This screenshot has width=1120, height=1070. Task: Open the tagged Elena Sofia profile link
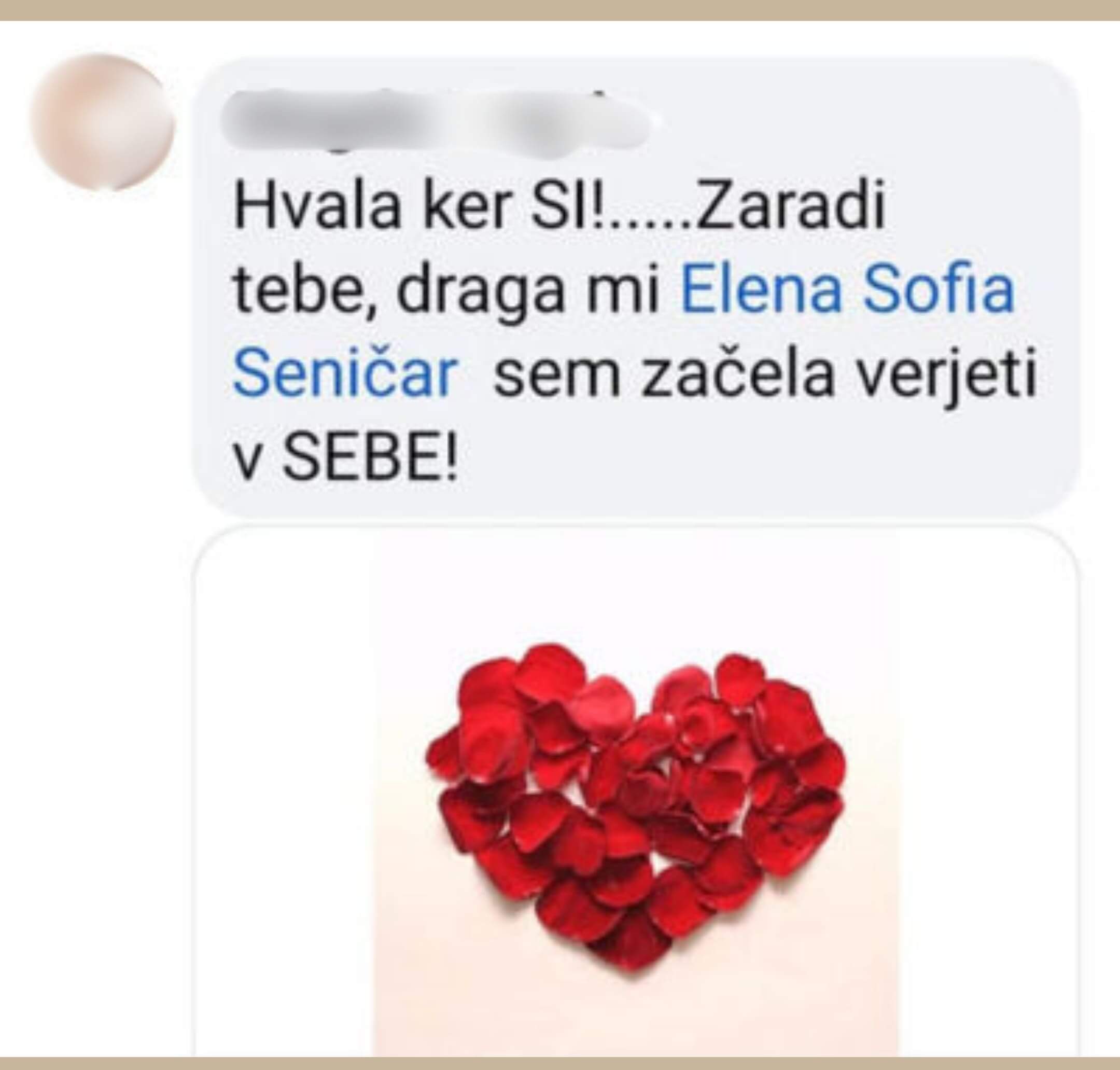(x=847, y=292)
